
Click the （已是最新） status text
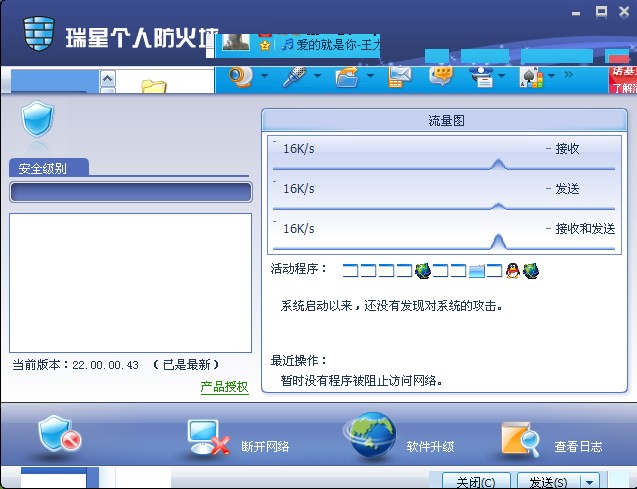click(186, 365)
